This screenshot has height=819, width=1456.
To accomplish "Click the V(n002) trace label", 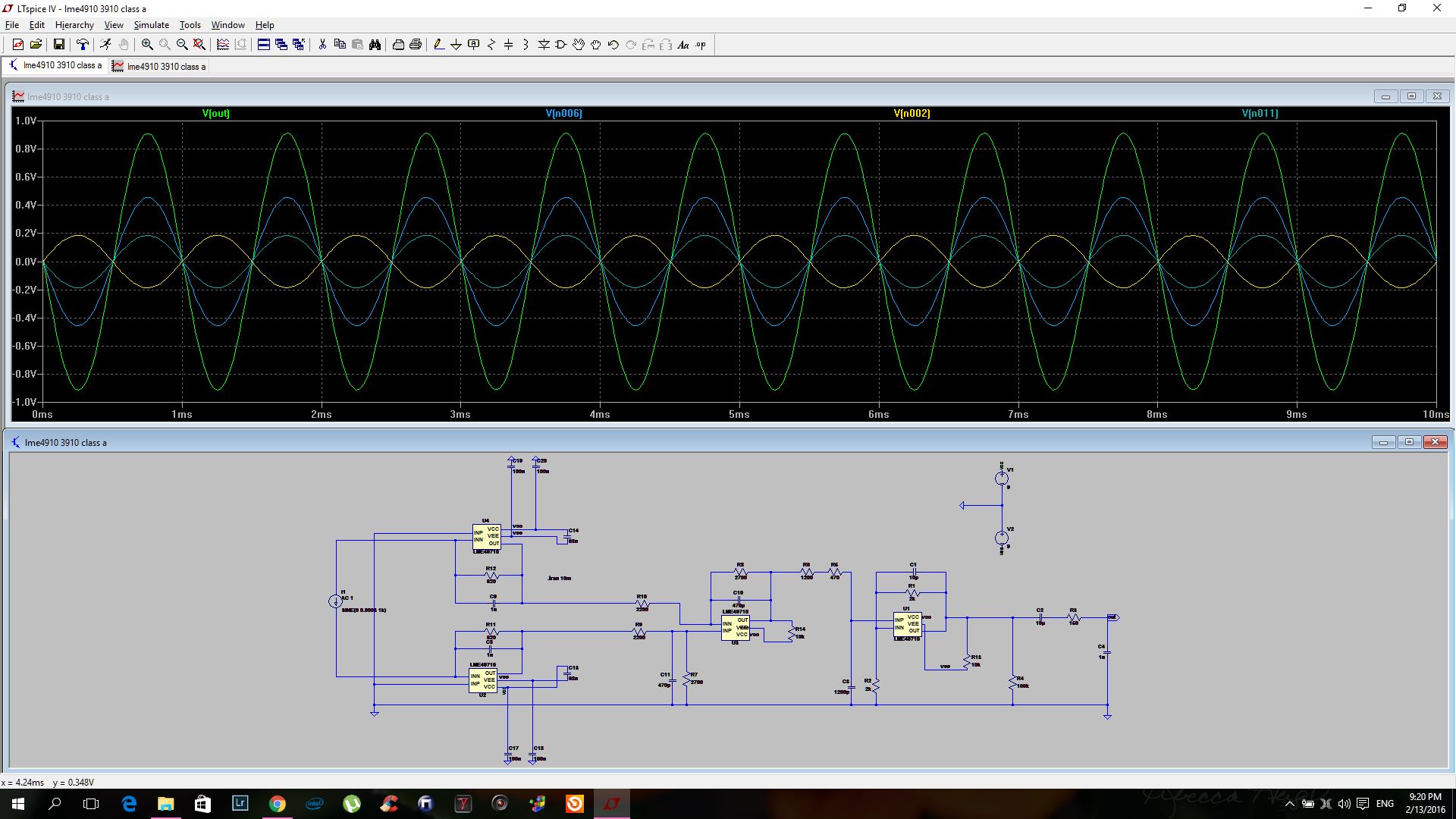I will (x=912, y=114).
